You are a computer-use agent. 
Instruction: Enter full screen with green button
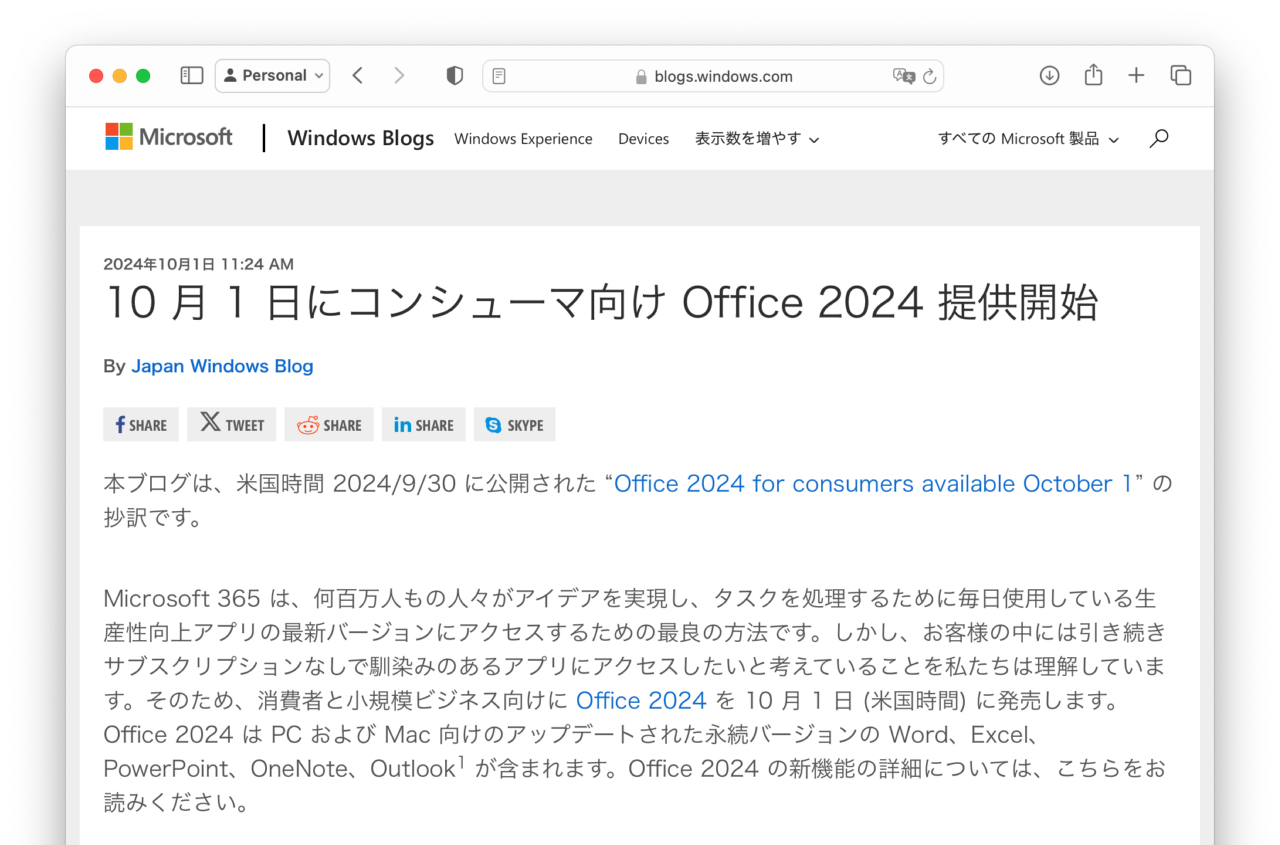pyautogui.click(x=143, y=76)
